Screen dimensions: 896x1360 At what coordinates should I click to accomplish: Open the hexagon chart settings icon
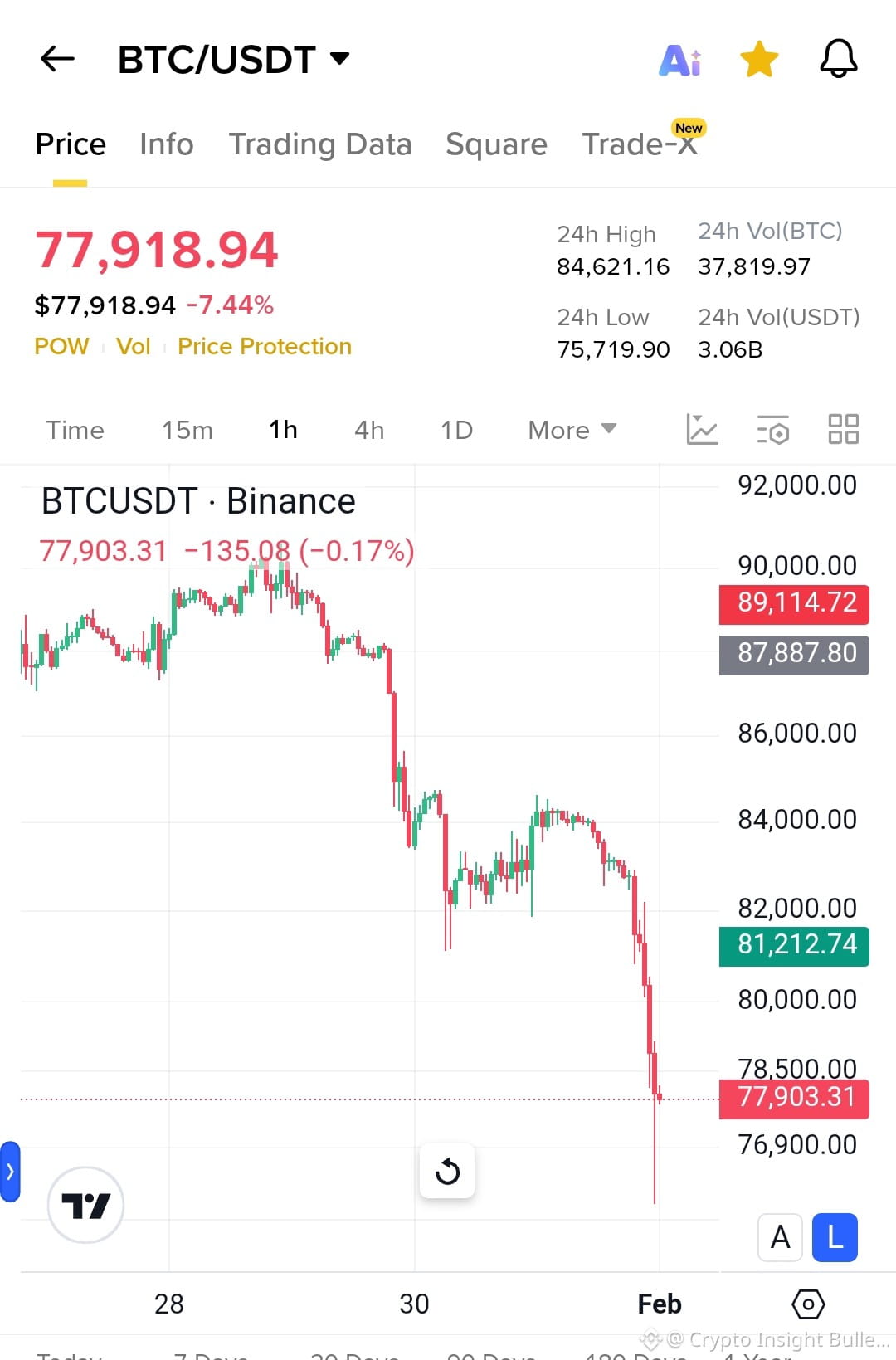(x=808, y=1304)
